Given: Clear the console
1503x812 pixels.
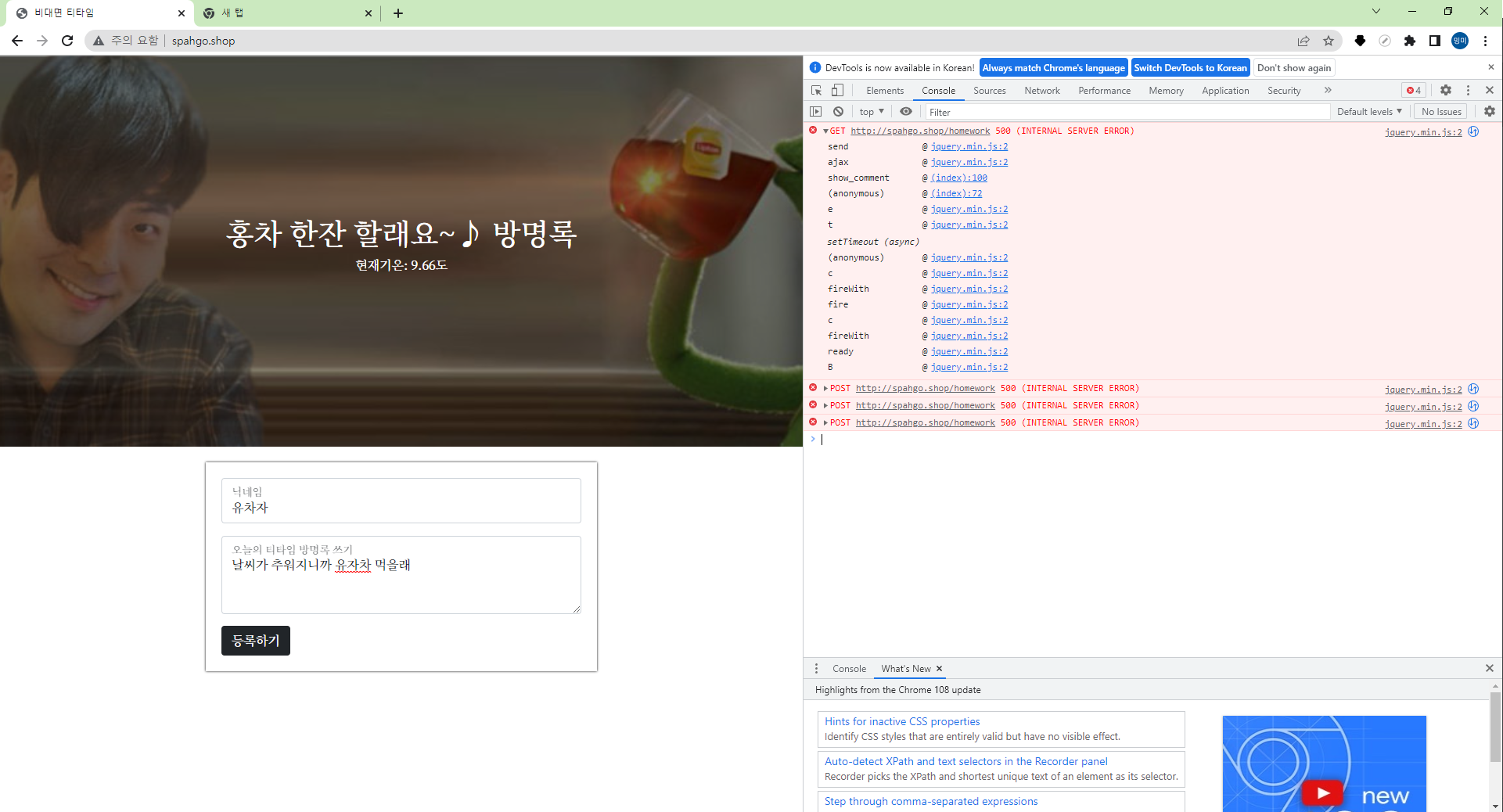Looking at the screenshot, I should point(839,112).
